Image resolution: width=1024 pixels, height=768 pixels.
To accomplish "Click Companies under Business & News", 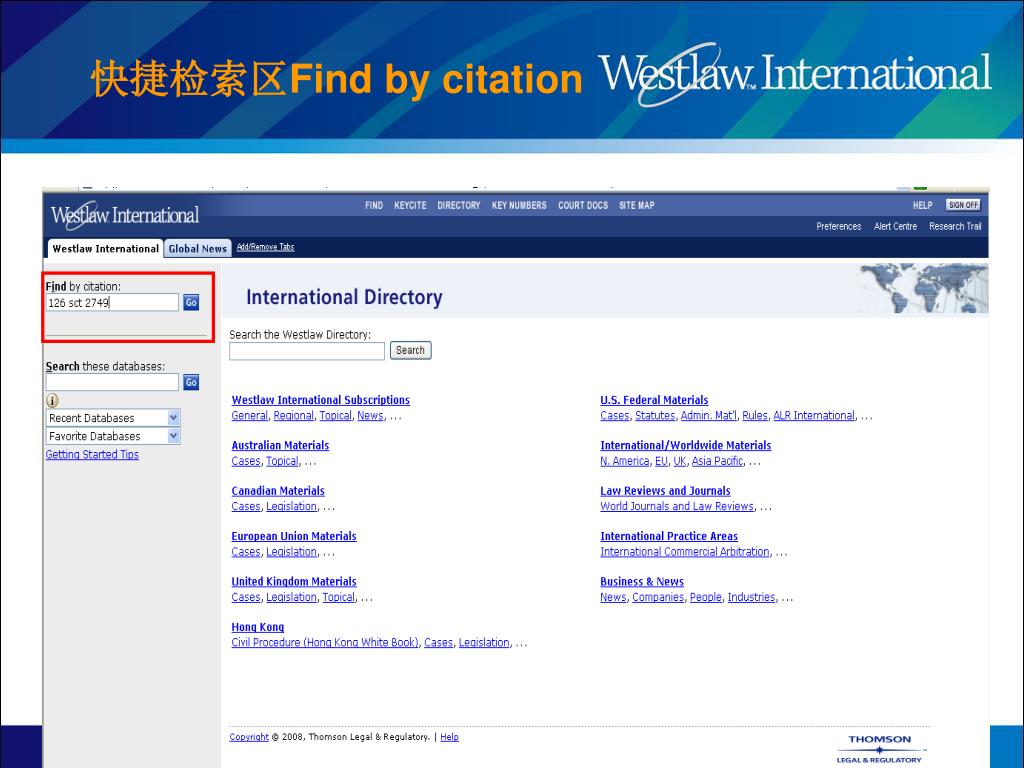I will coord(658,597).
